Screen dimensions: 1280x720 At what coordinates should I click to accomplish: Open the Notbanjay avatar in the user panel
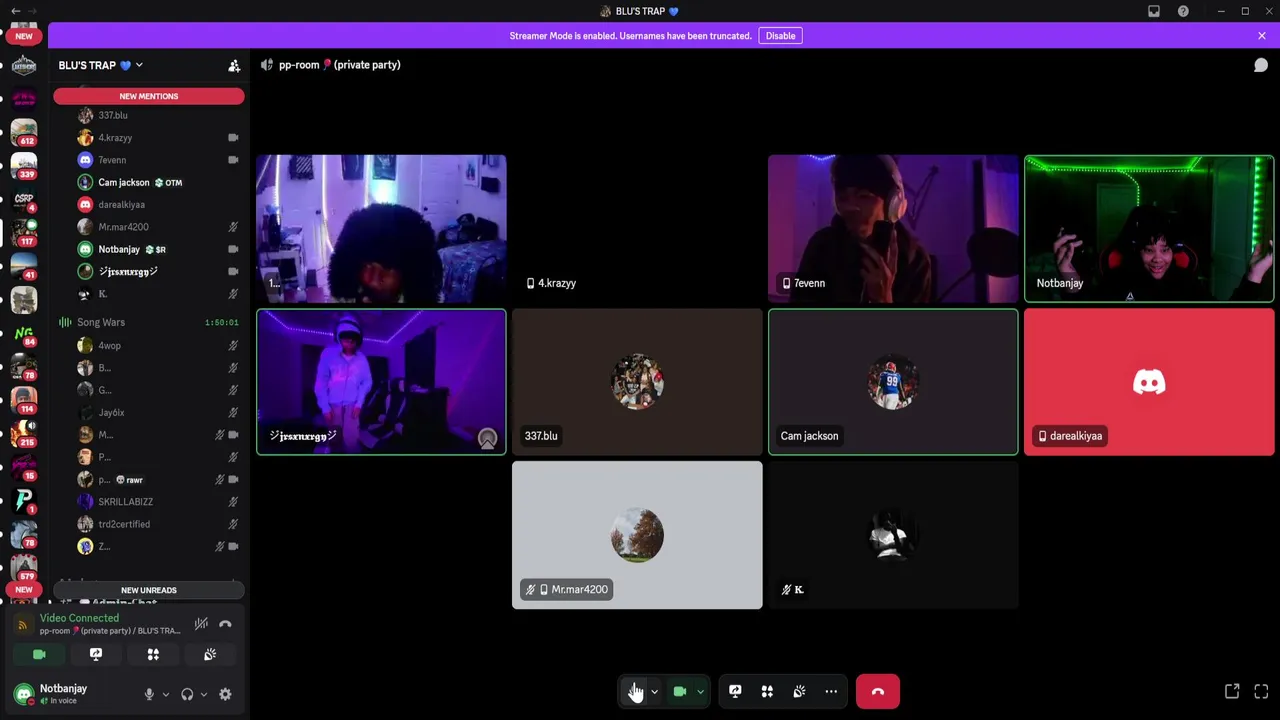pos(24,694)
